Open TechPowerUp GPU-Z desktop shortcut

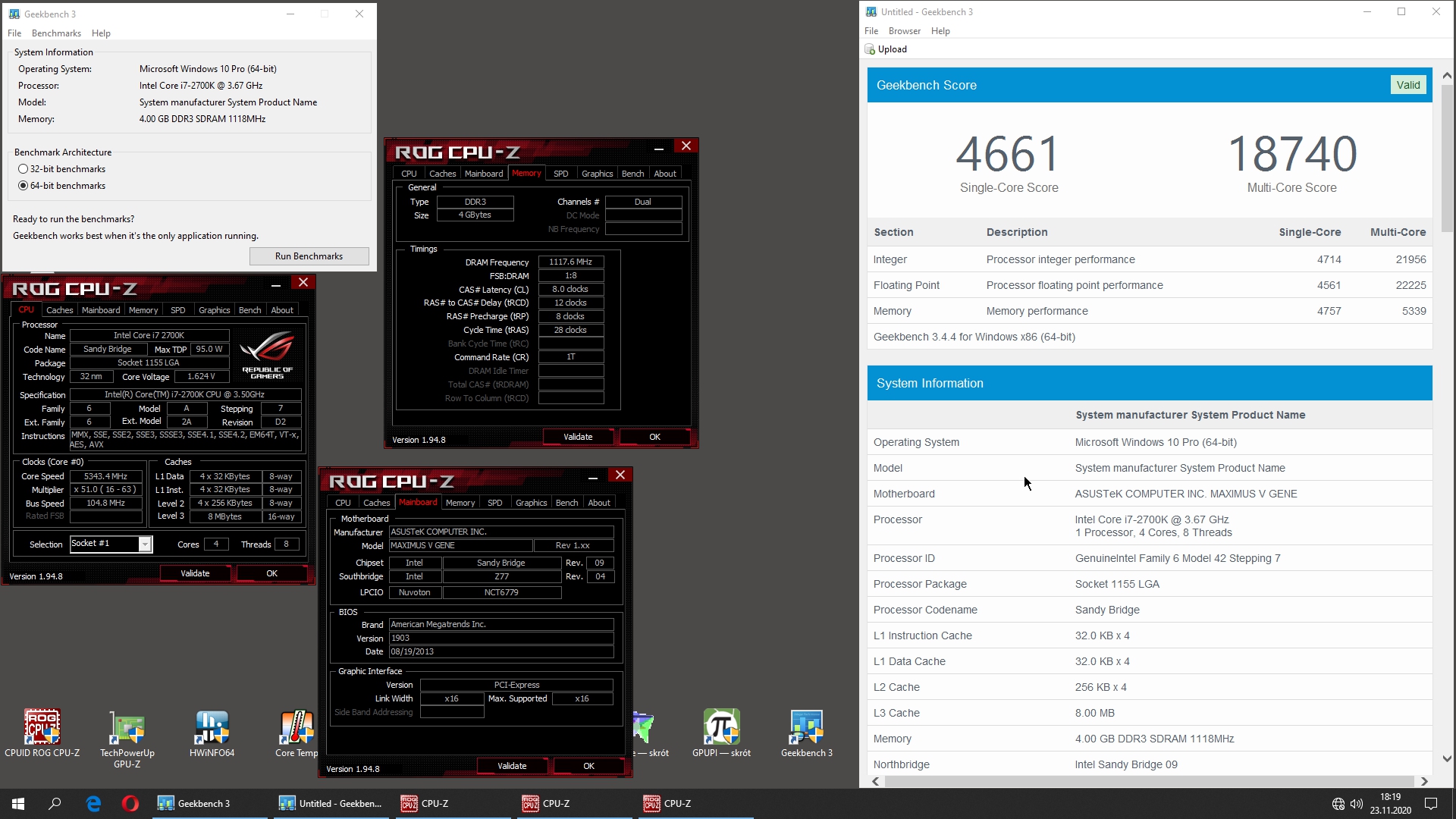(127, 739)
